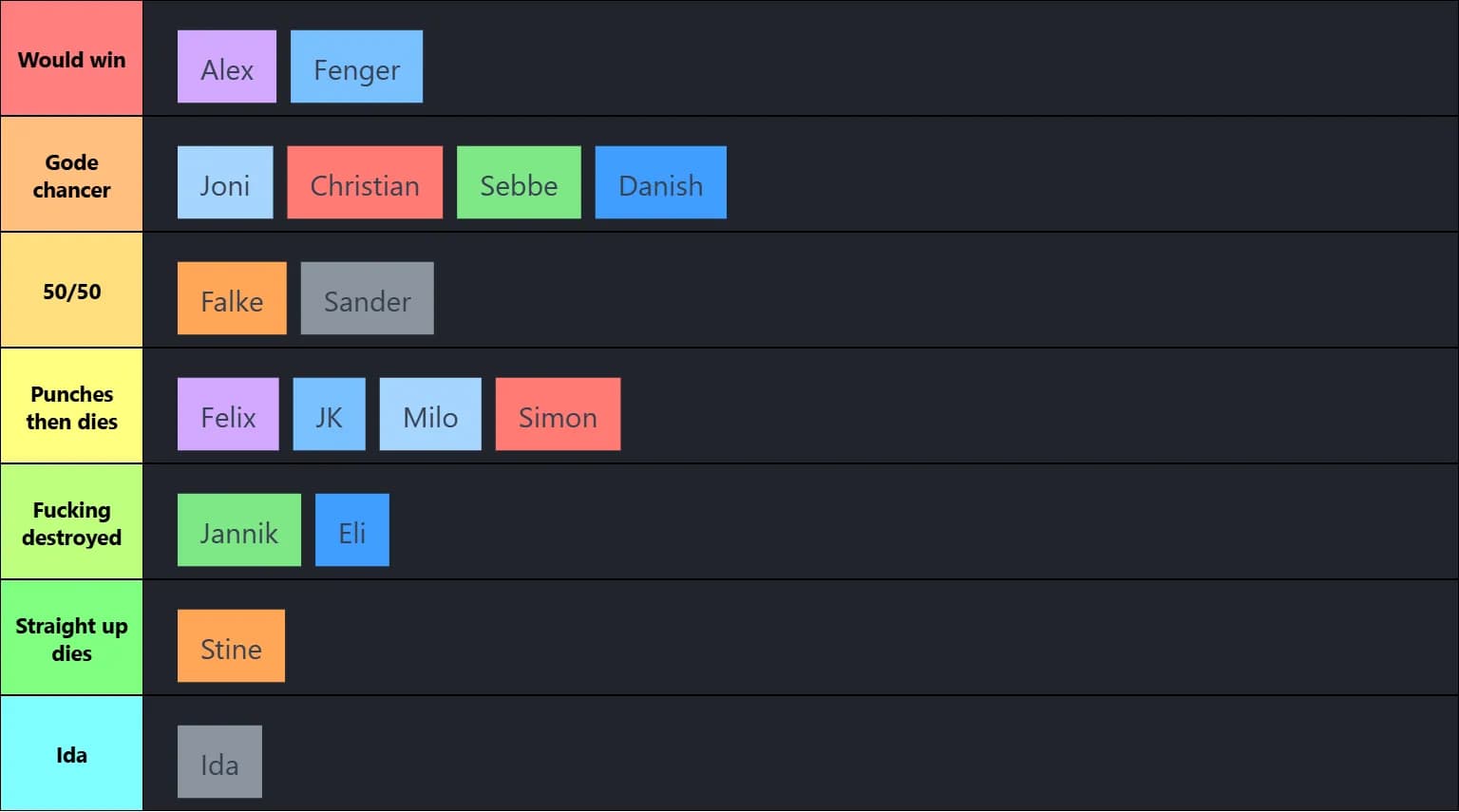The height and width of the screenshot is (812, 1459).
Task: Click the Milo tile
Action: click(x=430, y=414)
